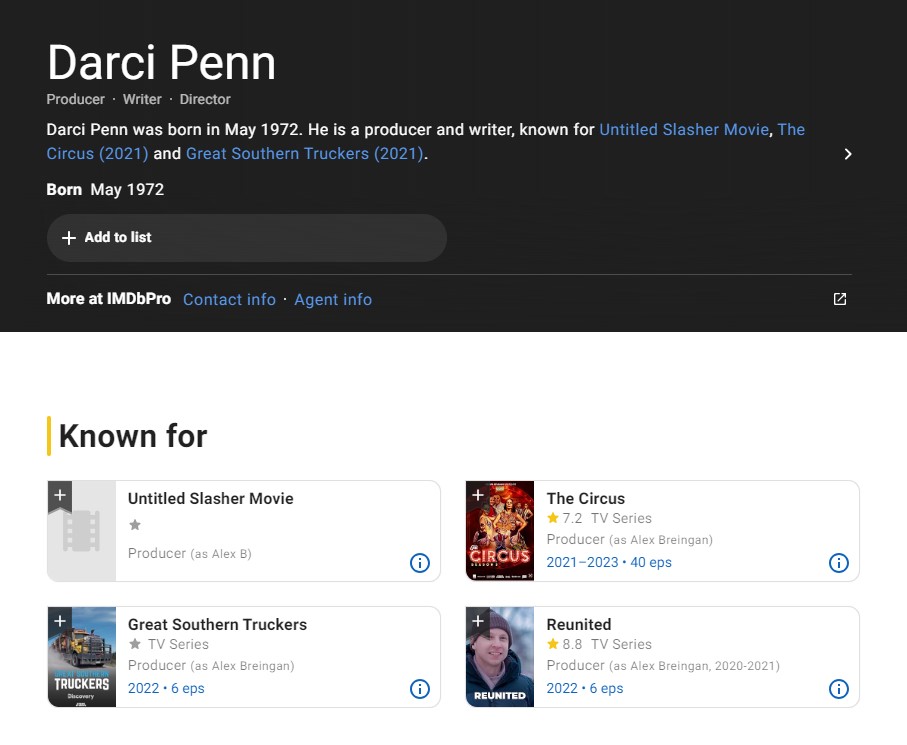
Task: Click The Circus 7.2 star rating
Action: [x=565, y=518]
